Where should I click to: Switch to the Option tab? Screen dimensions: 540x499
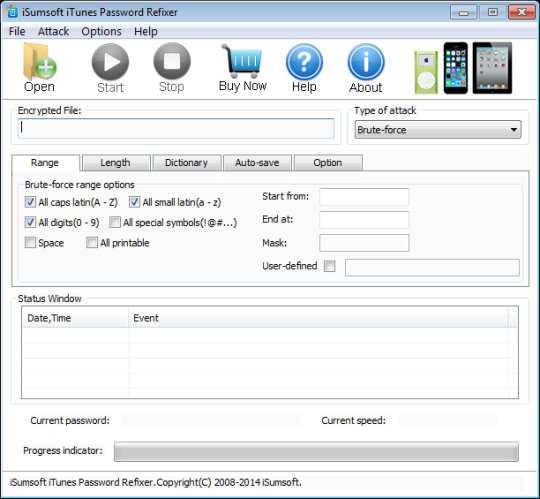pyautogui.click(x=328, y=163)
